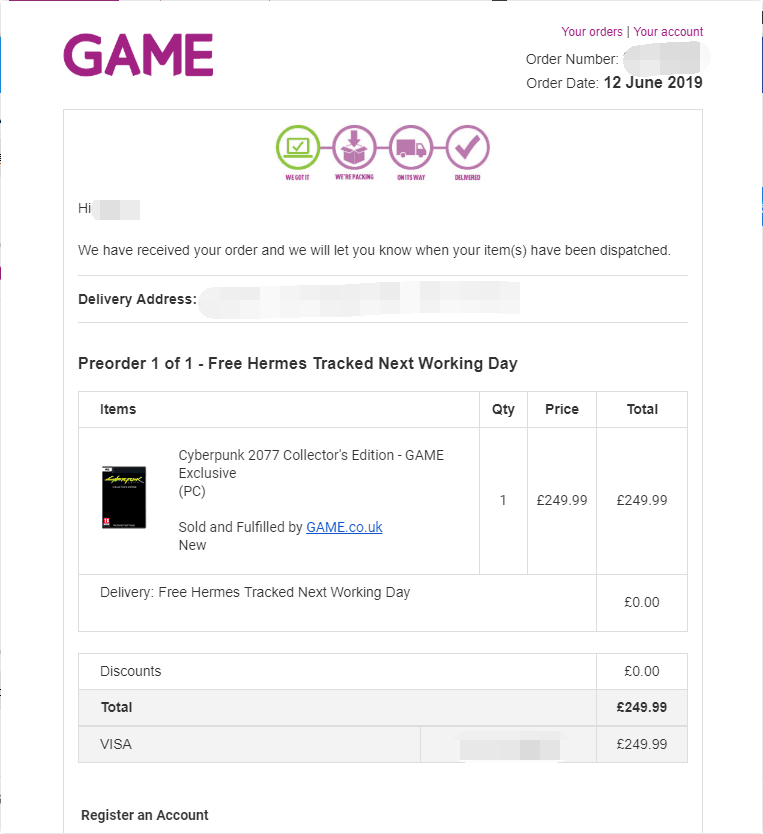Screen dimensions: 763x834
Task: Click the 'Register an Account' heading
Action: point(145,815)
